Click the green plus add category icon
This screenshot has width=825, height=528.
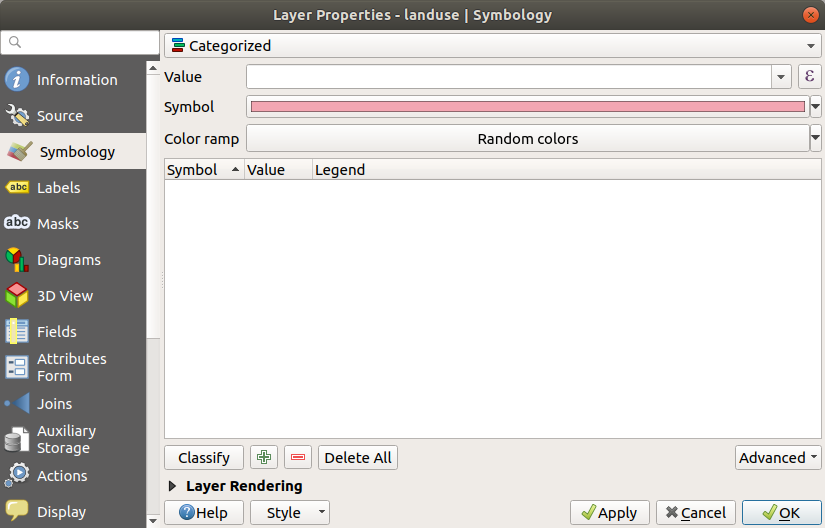point(264,458)
